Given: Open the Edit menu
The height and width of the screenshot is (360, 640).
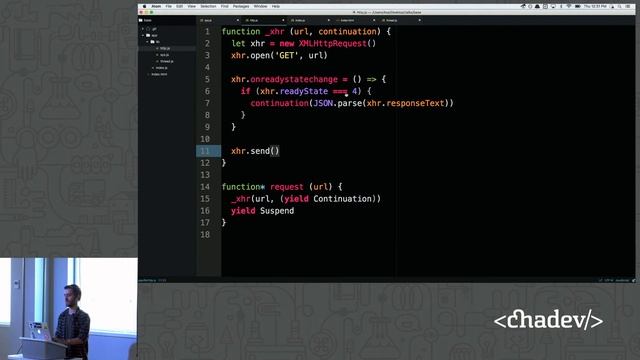Looking at the screenshot, I should coord(180,7).
